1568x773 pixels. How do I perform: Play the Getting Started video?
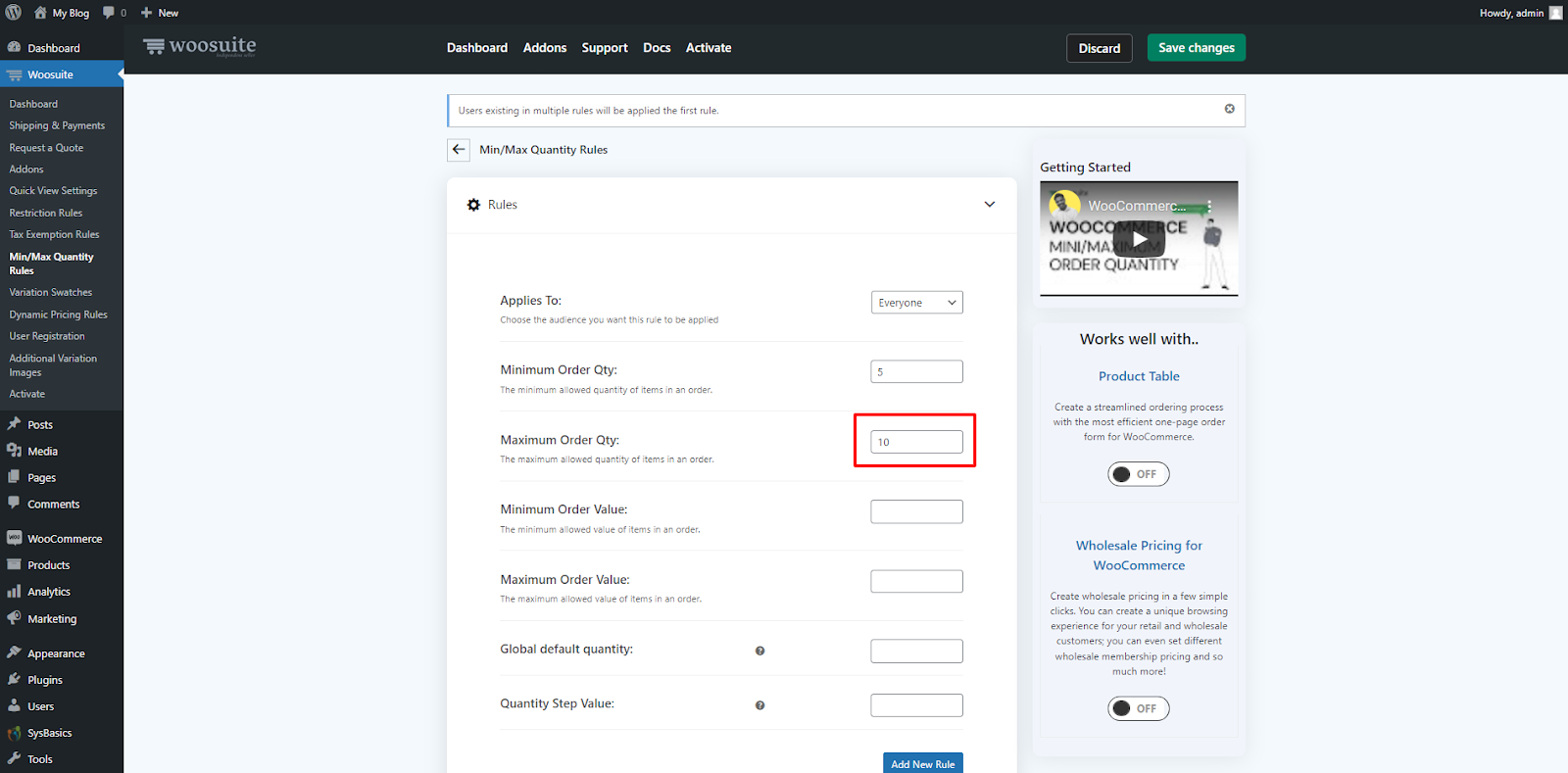[x=1139, y=238]
